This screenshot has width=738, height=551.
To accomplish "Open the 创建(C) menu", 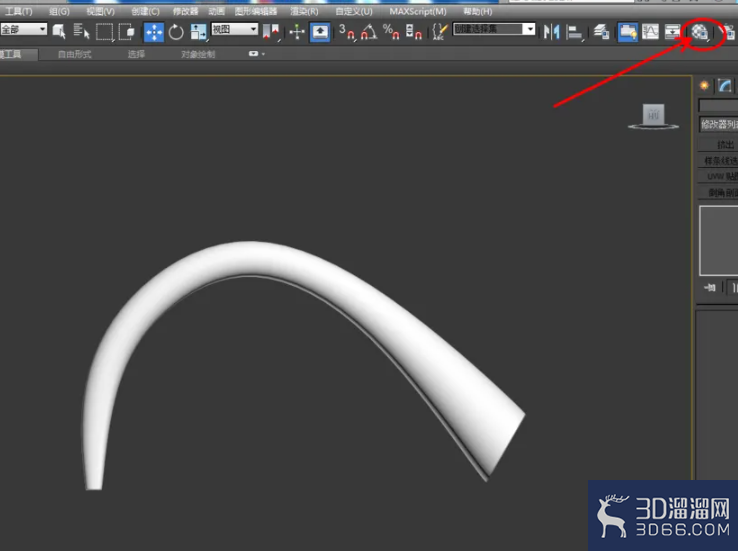I will pos(145,11).
